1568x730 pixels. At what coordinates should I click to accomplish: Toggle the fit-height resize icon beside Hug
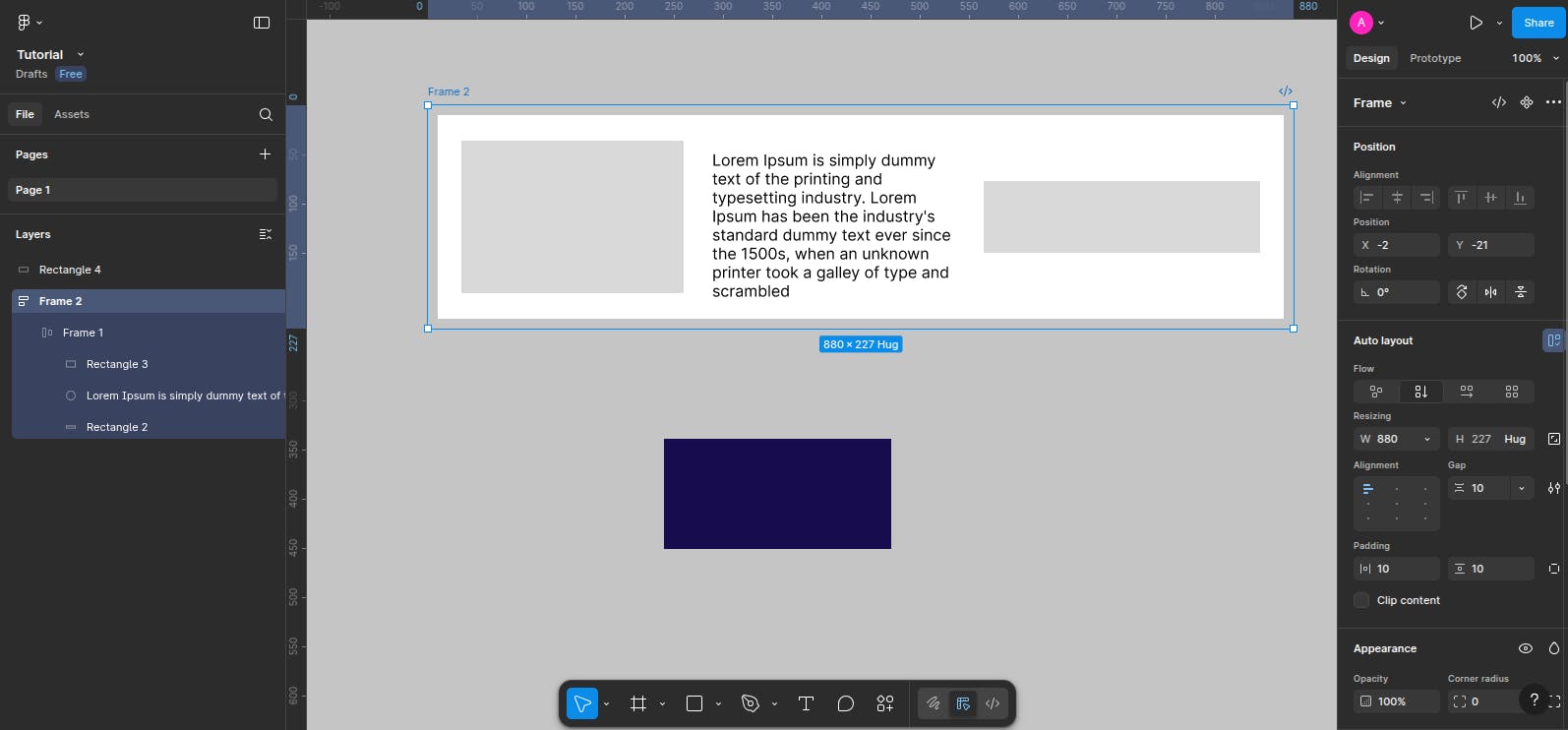1553,439
